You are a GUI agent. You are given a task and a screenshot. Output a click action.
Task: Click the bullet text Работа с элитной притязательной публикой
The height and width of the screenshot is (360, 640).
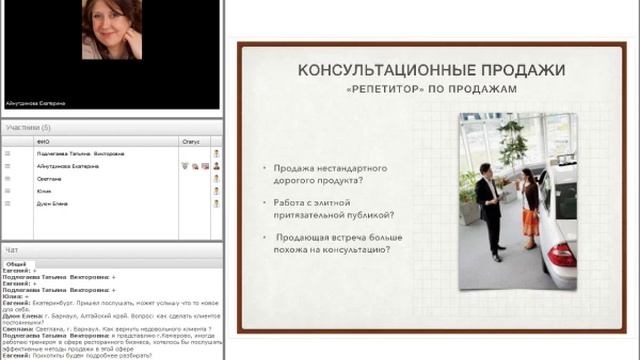pos(334,209)
